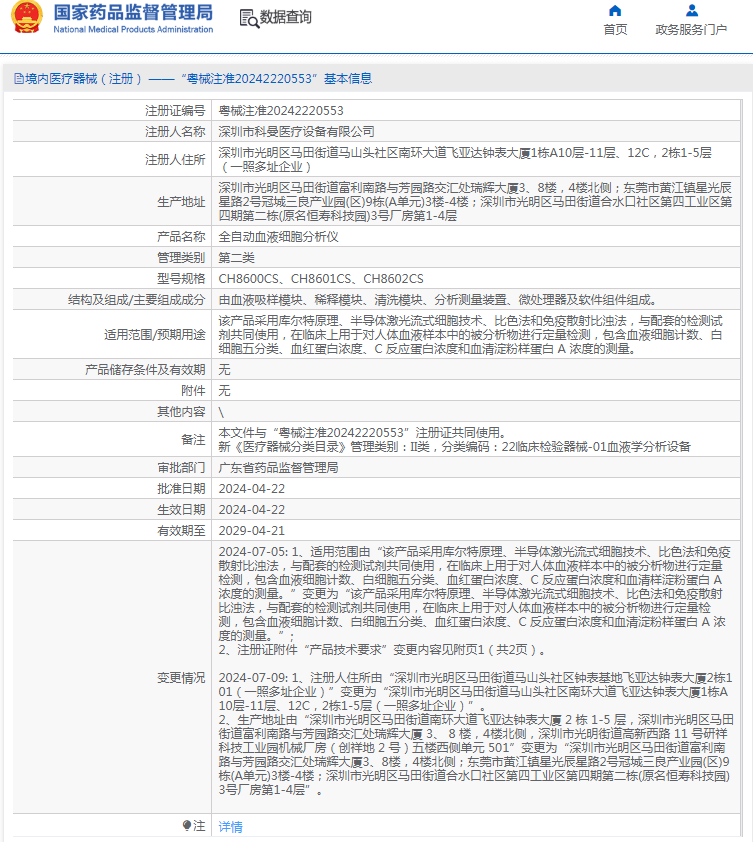Click the 2024-07-09 change entry text
Image resolution: width=753 pixels, height=842 pixels.
tap(476, 734)
